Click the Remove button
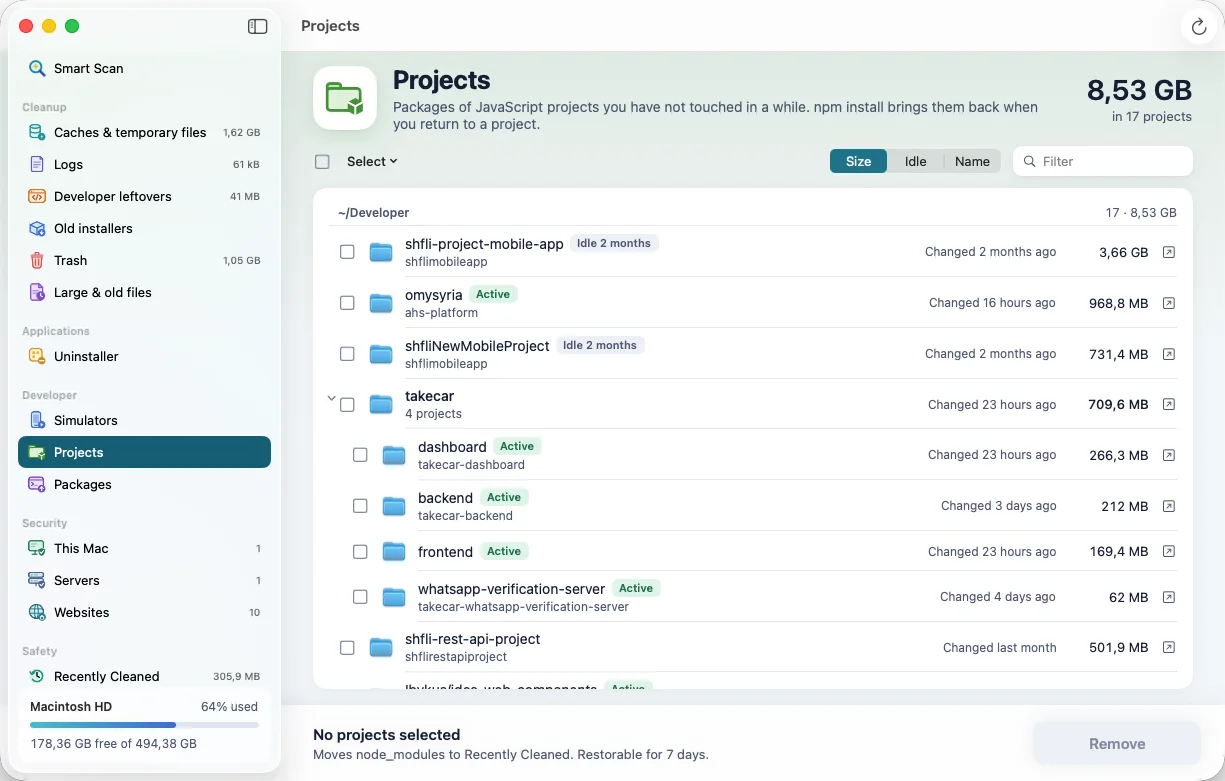1225x781 pixels. click(1117, 744)
